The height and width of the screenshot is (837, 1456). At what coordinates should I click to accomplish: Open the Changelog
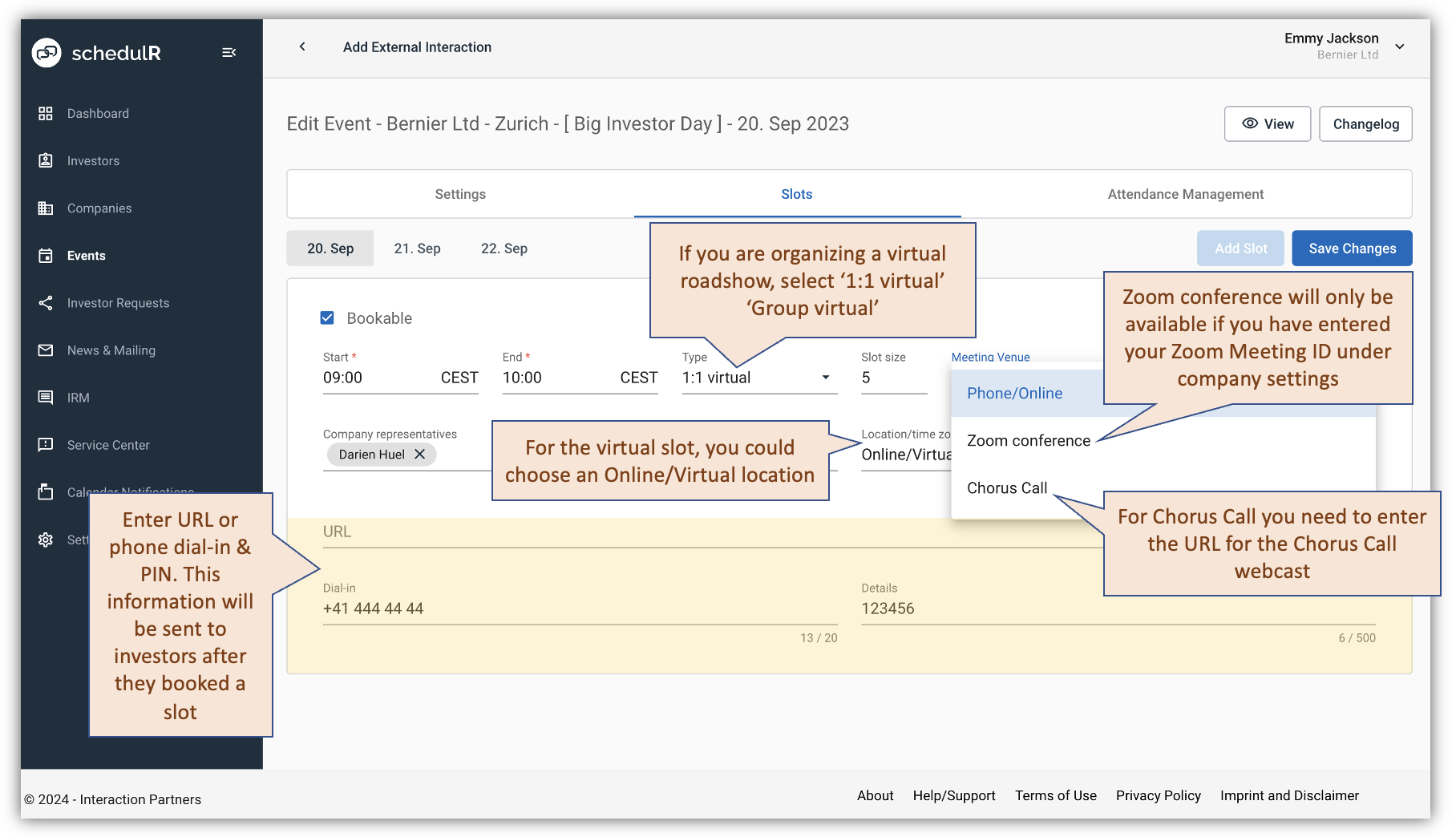[x=1365, y=123]
